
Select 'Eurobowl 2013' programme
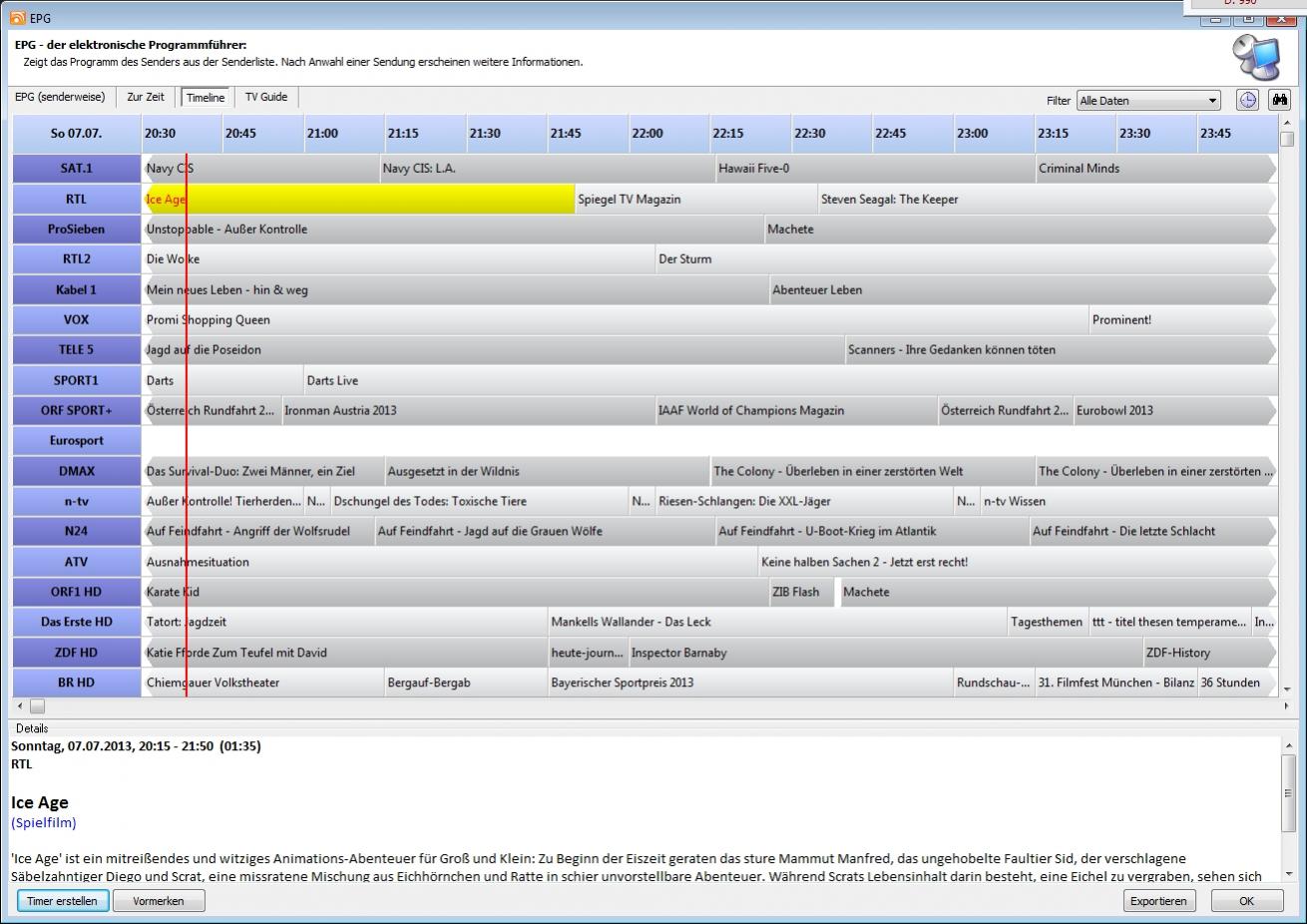[x=1174, y=410]
